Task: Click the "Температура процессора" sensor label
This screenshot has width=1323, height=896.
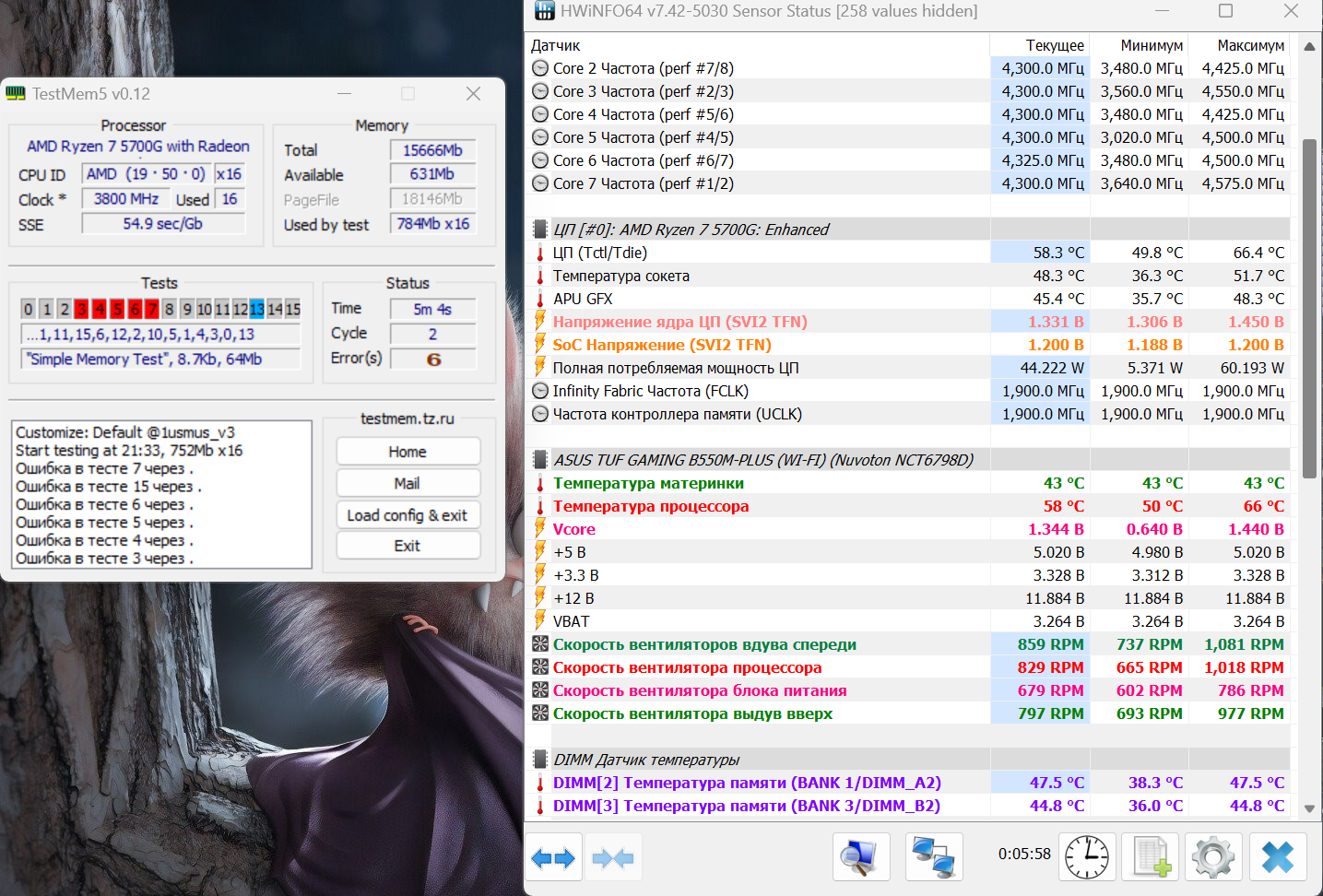Action: (x=651, y=506)
